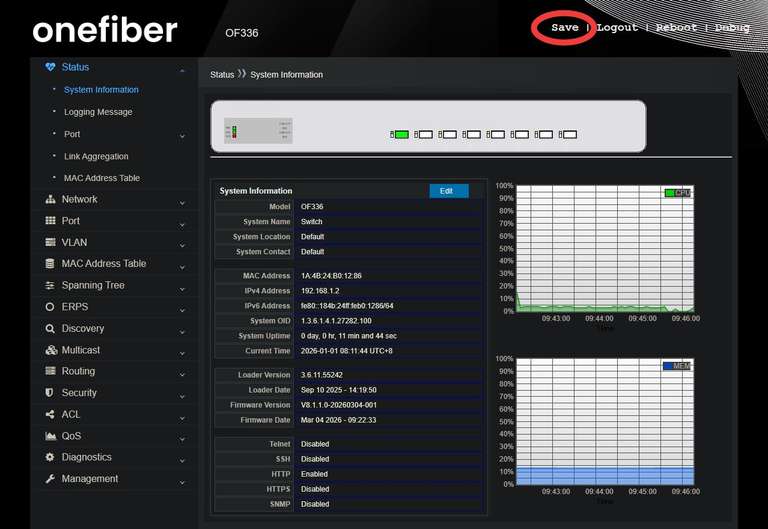This screenshot has height=529, width=768.
Task: Click the Security shield icon
Action: point(49,393)
